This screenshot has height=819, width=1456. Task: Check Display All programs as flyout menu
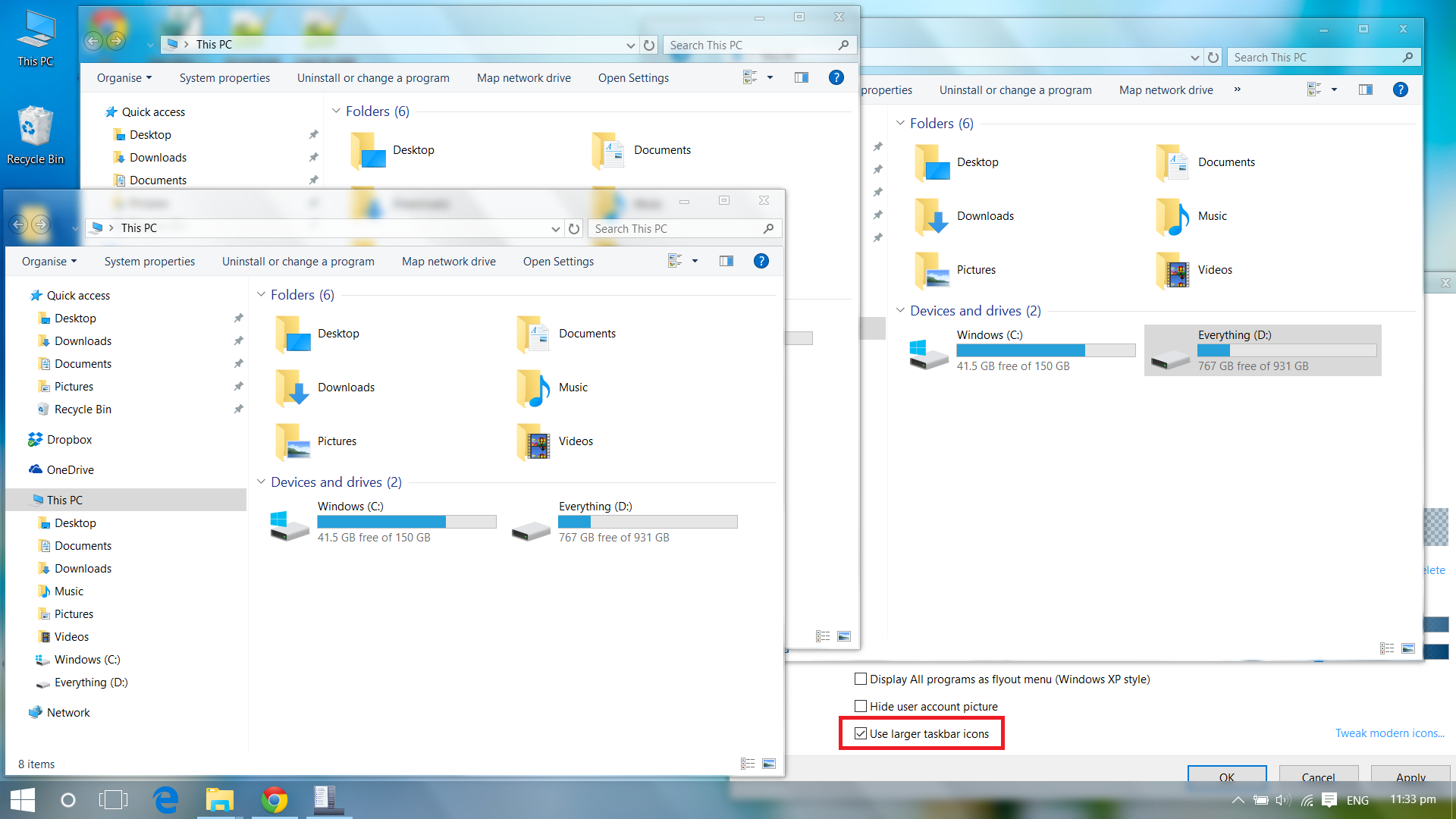[x=861, y=679]
